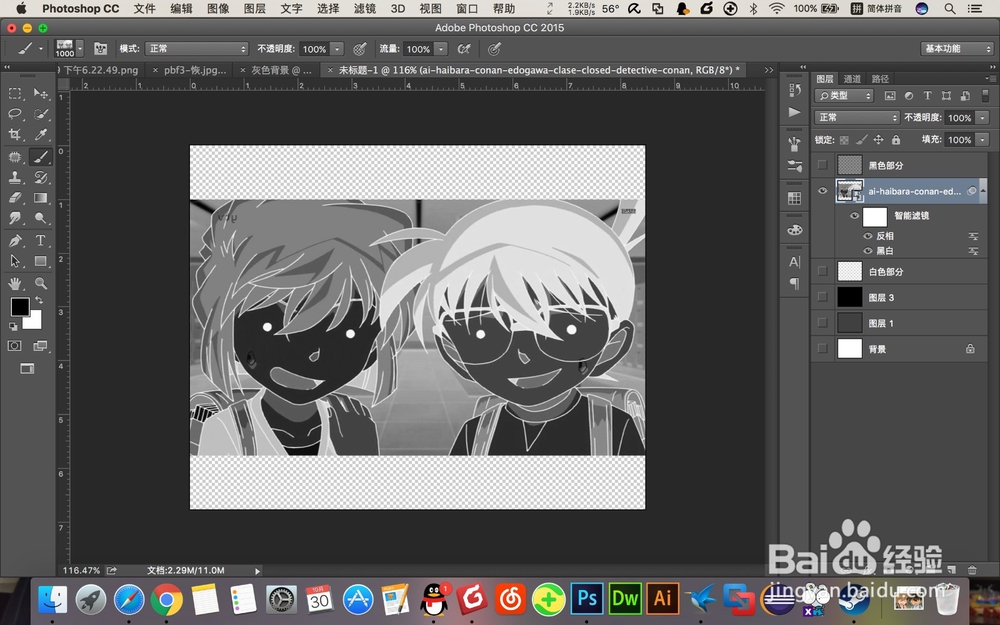Toggle pressure controls opacity button

point(360,48)
